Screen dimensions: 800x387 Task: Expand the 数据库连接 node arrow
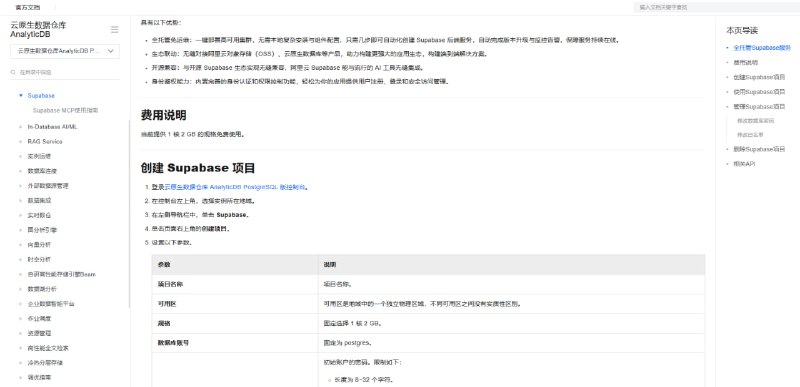20,171
